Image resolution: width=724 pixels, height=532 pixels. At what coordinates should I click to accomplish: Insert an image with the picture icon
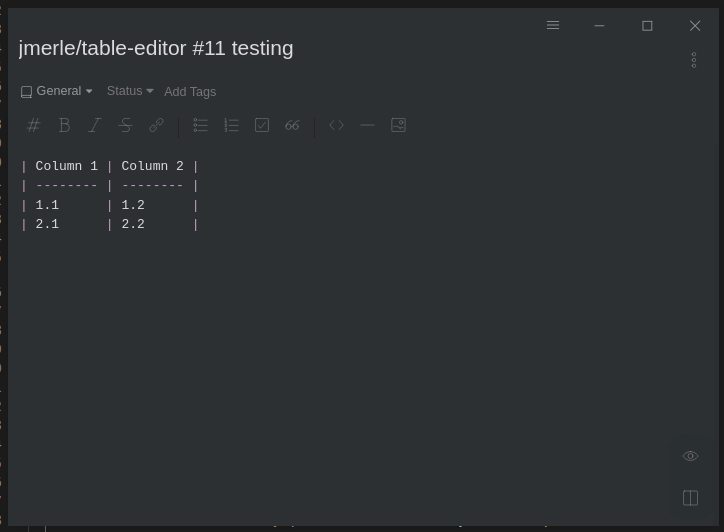click(x=398, y=125)
